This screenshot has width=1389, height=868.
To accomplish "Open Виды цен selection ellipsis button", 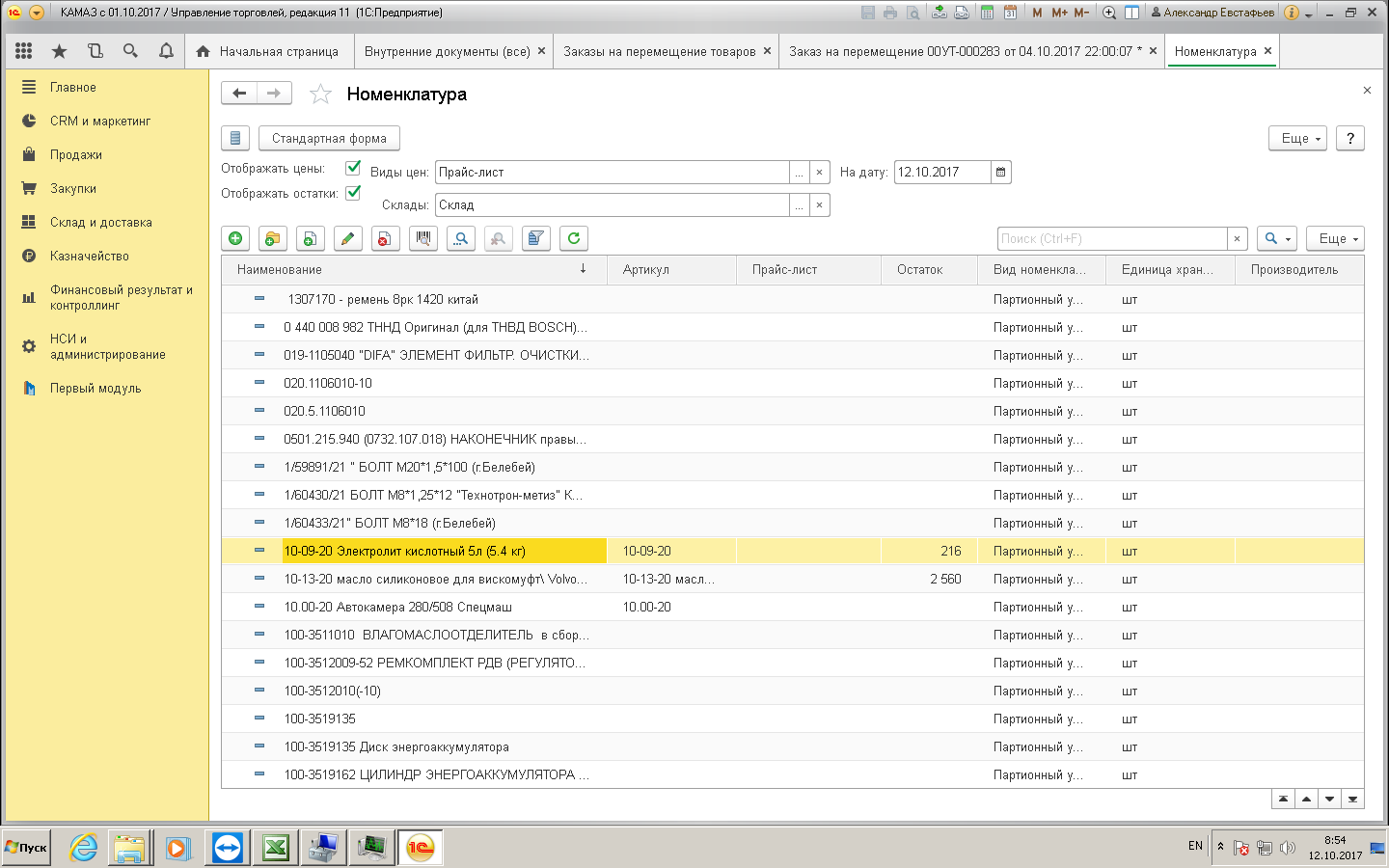I will coord(799,173).
